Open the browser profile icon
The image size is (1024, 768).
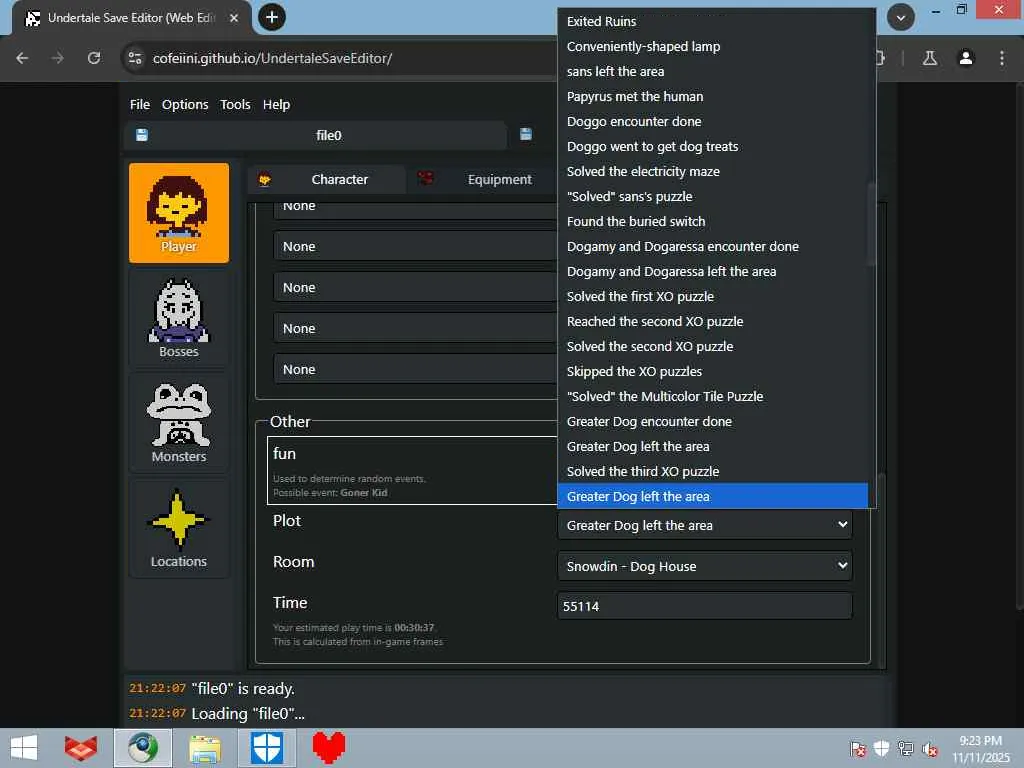(966, 58)
